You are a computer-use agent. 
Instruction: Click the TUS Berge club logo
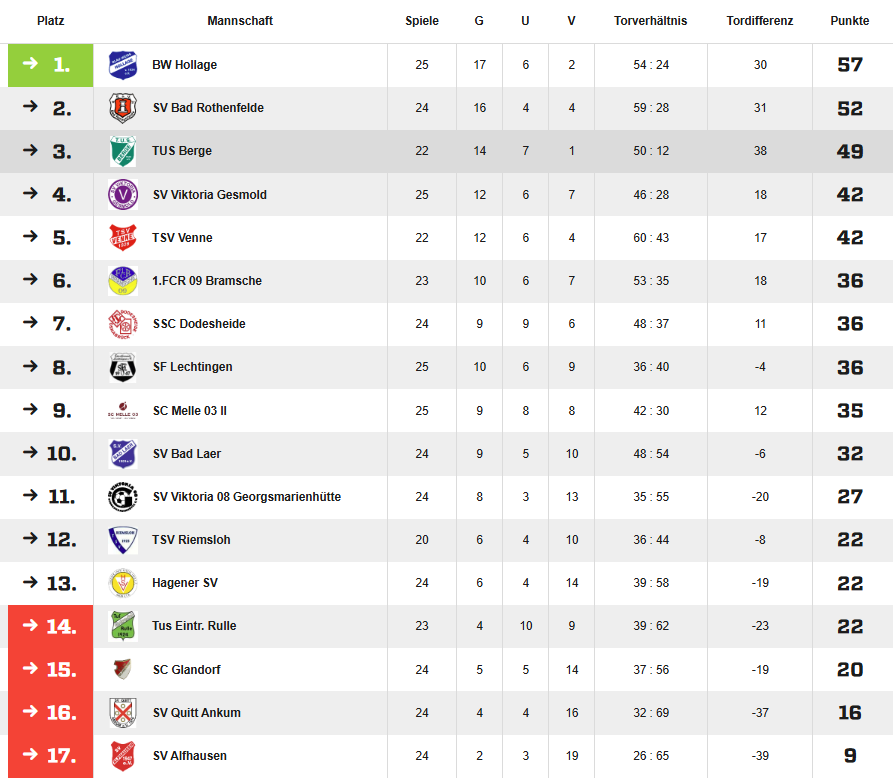tap(122, 151)
